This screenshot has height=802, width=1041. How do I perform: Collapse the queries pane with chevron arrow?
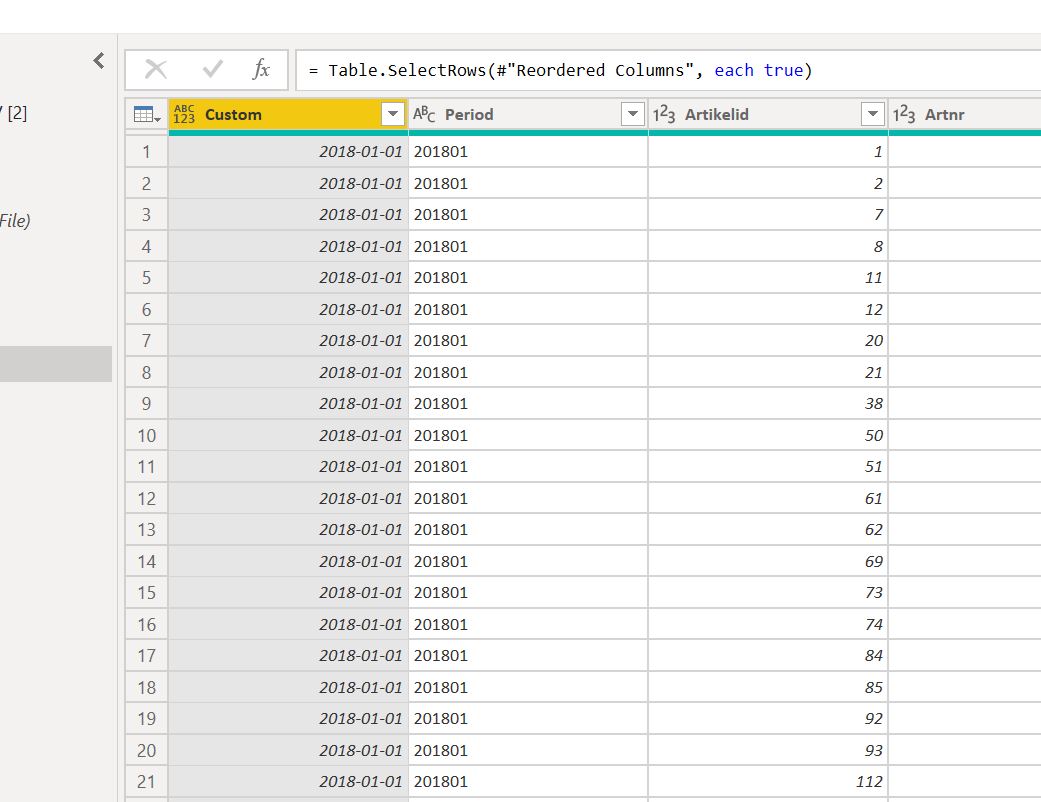point(99,60)
